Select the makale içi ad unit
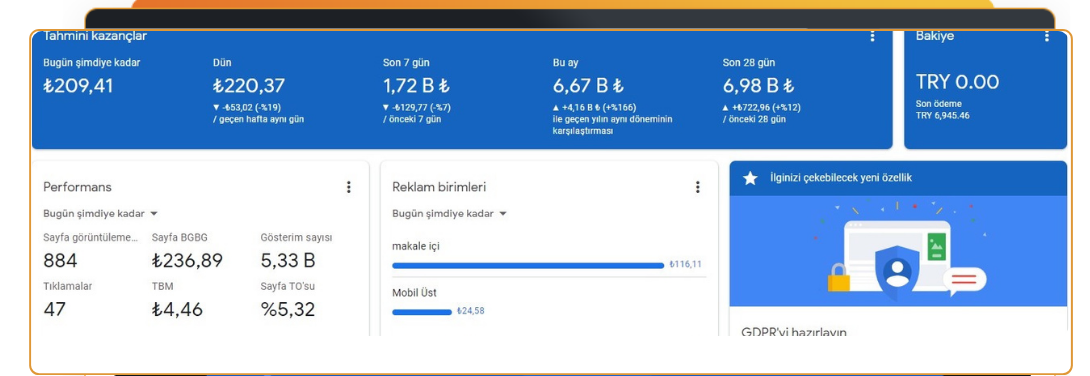Image resolution: width=1090 pixels, height=376 pixels. (416, 246)
